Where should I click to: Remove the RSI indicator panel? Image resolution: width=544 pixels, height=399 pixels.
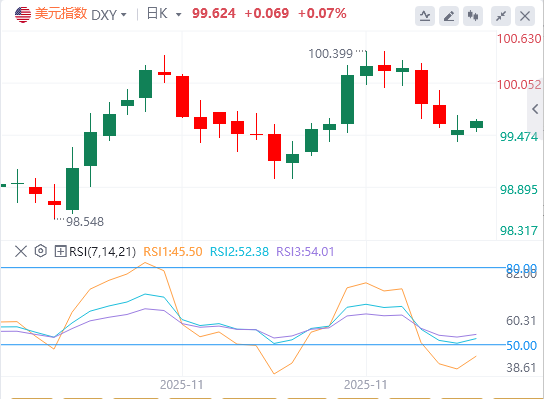click(x=21, y=251)
